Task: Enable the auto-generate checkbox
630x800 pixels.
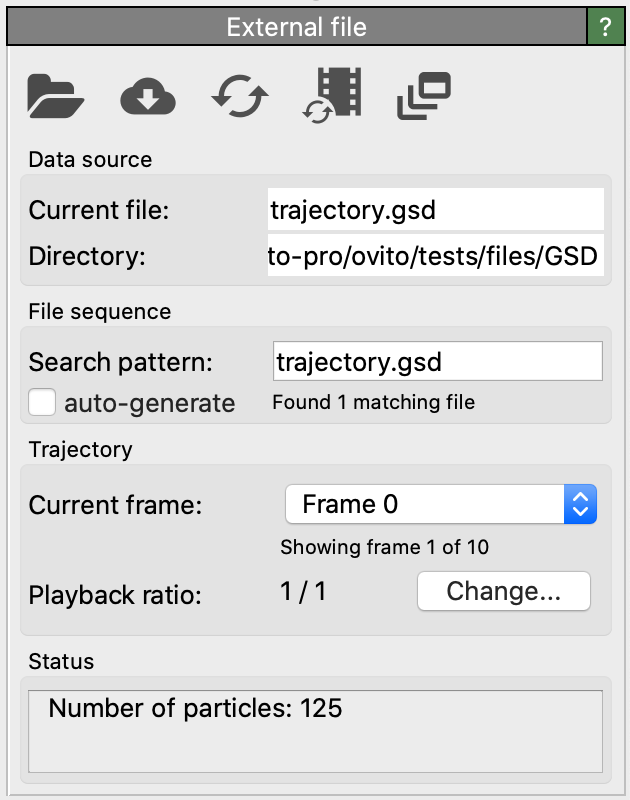Action: pos(42,403)
